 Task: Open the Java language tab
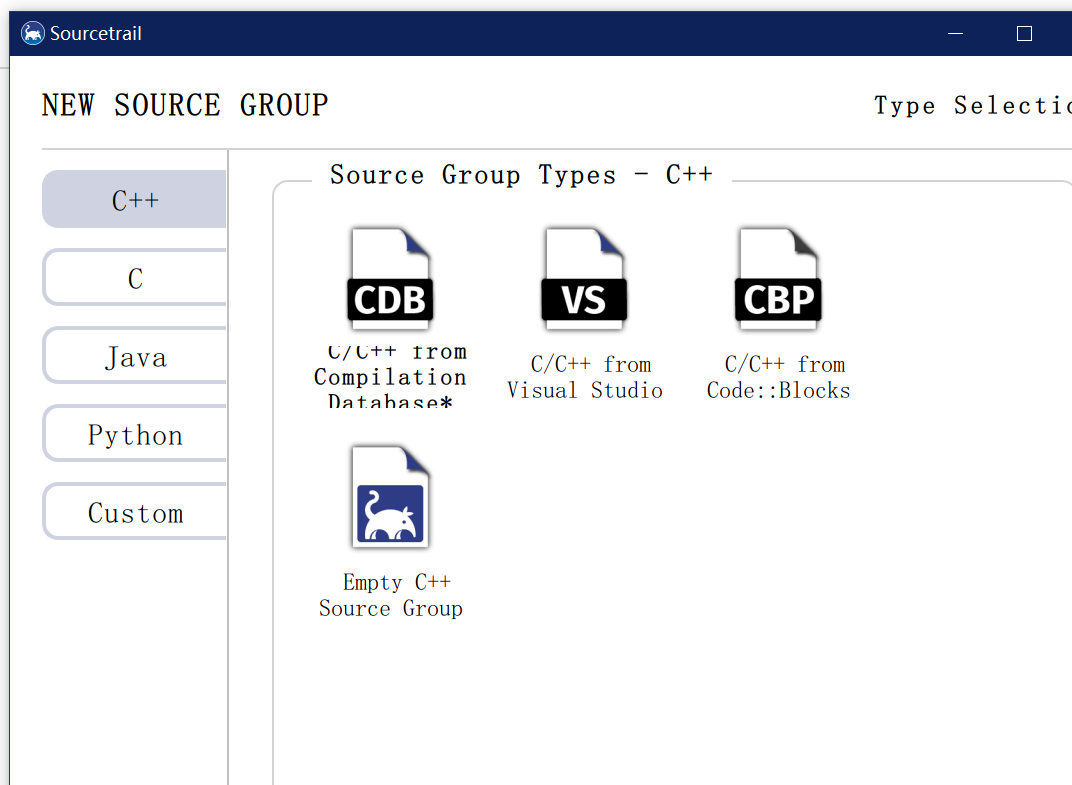(135, 356)
